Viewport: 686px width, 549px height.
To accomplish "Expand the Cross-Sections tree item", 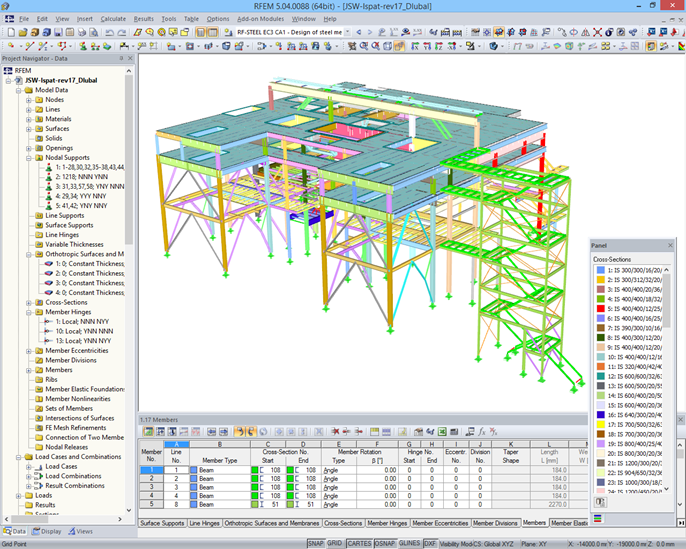I will tap(28, 302).
